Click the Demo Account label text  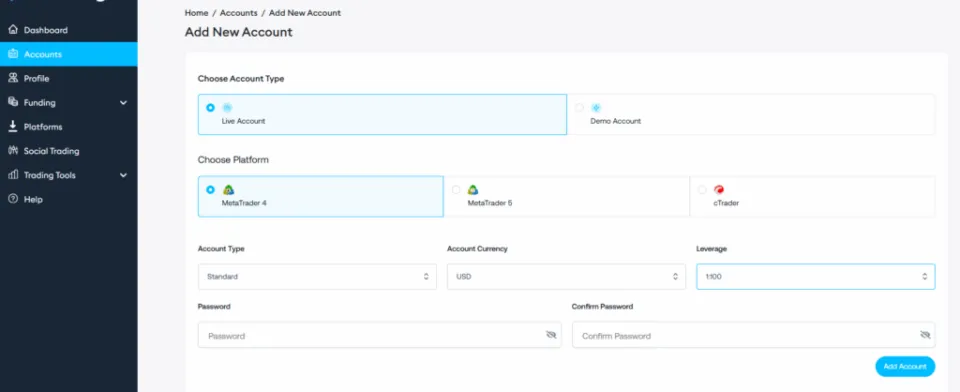[615, 121]
